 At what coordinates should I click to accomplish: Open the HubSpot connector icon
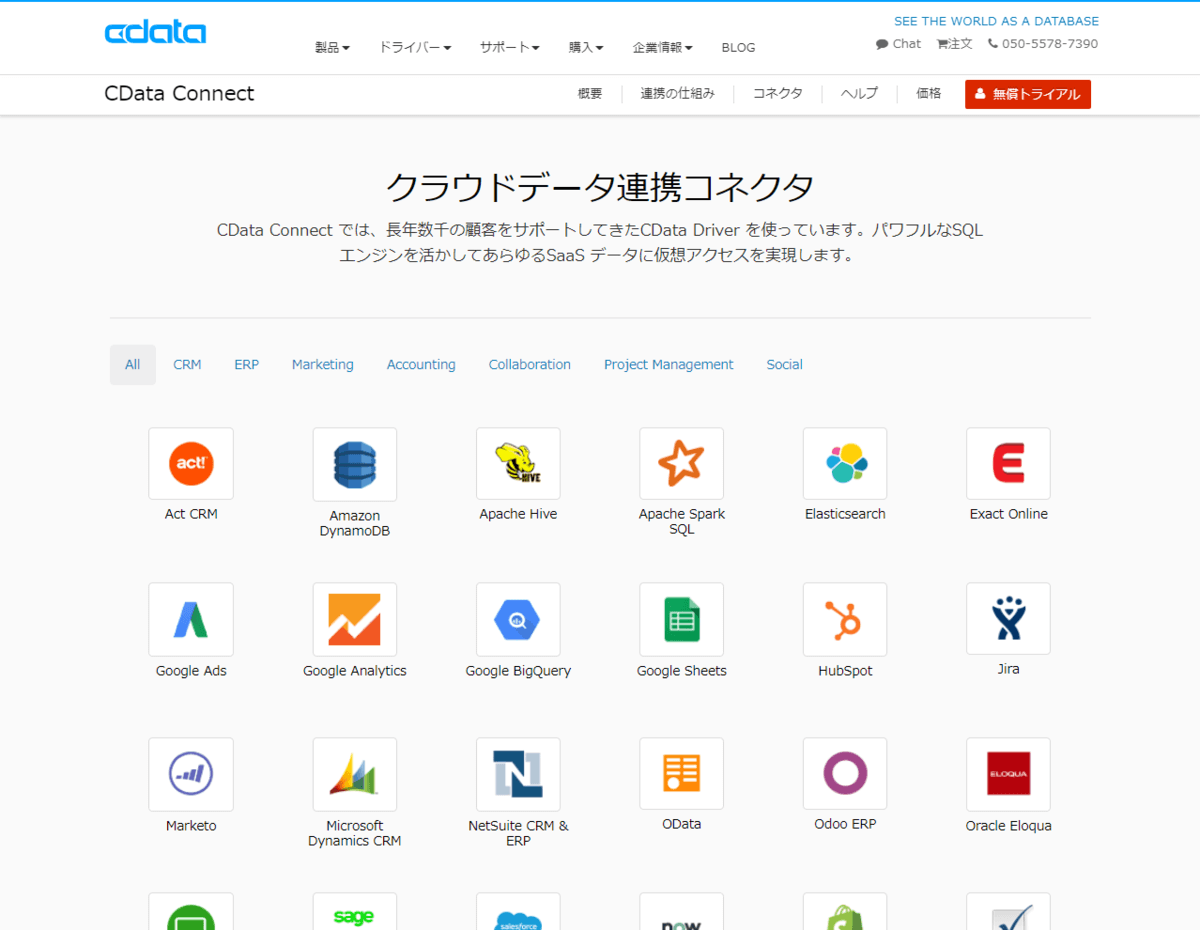tap(845, 620)
